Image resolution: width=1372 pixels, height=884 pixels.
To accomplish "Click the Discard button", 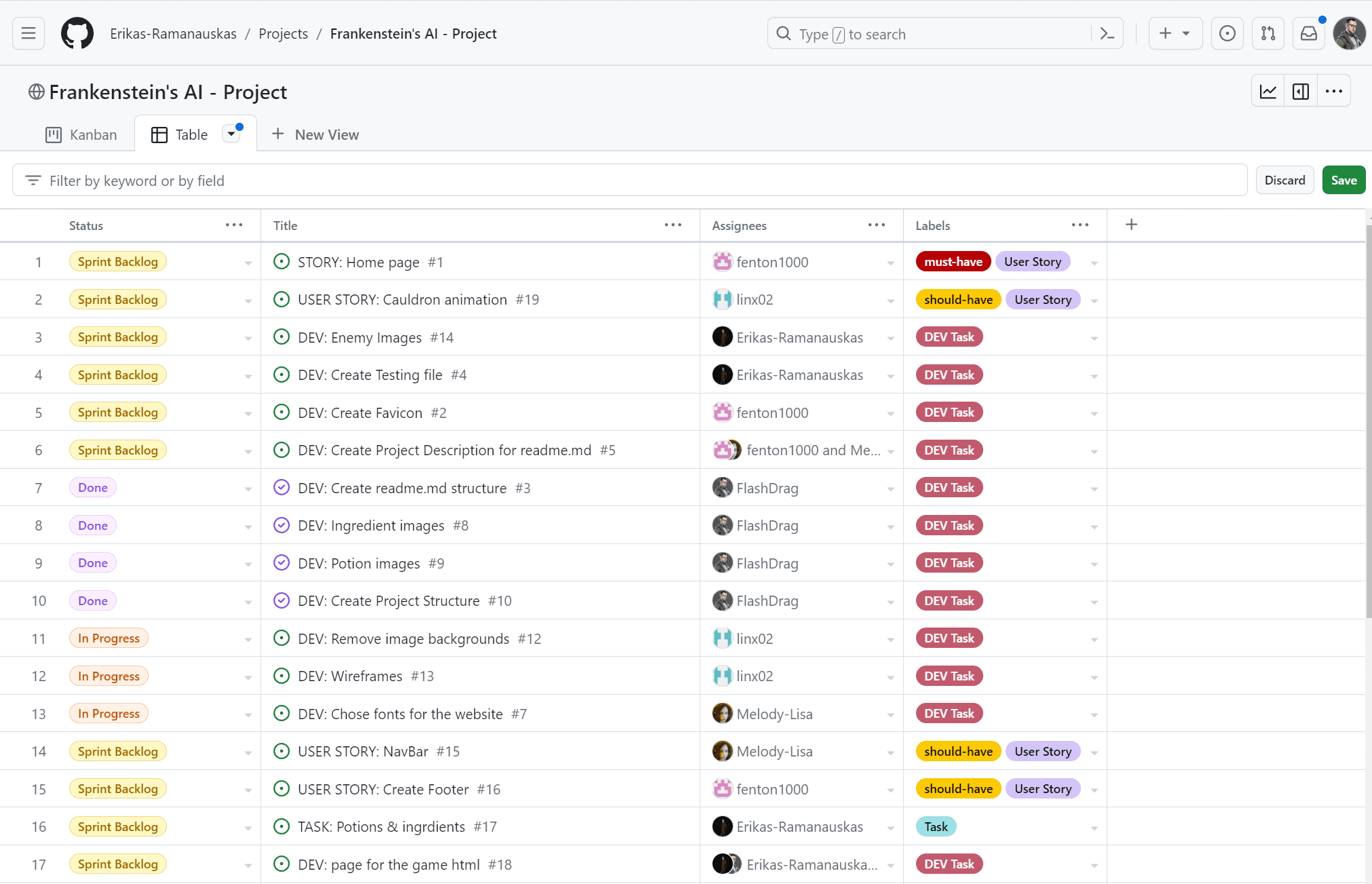I will point(1284,180).
